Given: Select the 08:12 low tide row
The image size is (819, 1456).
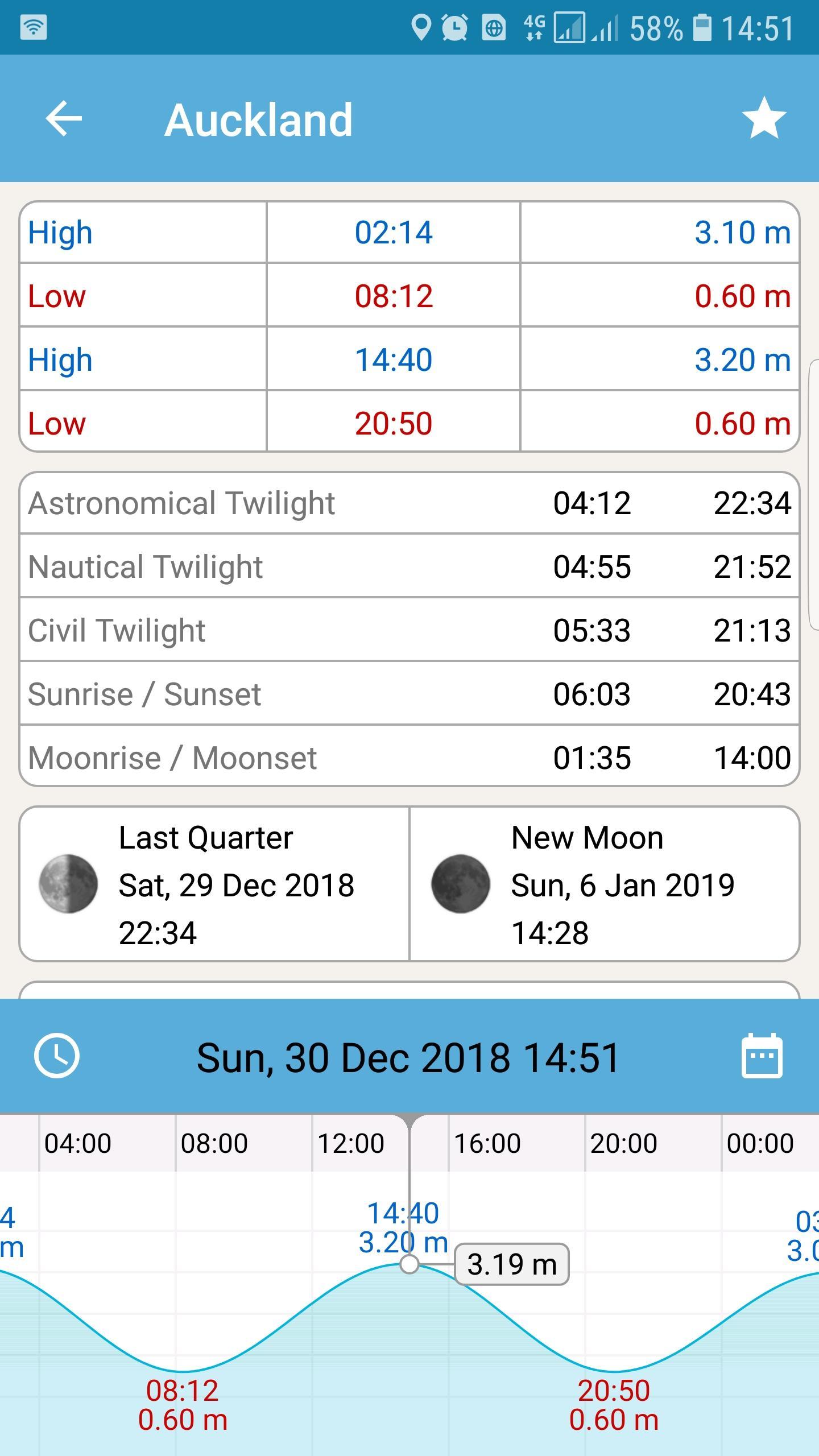Looking at the screenshot, I should (409, 296).
